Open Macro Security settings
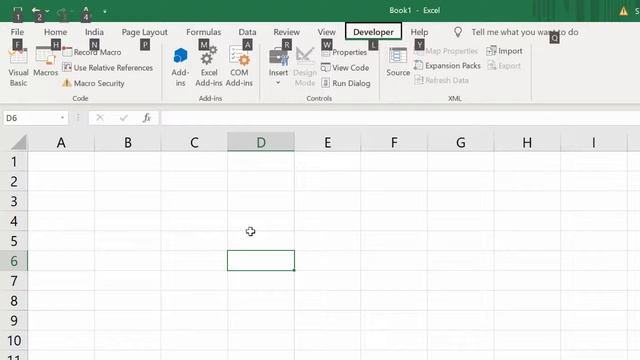This screenshot has width=640, height=360. [94, 83]
